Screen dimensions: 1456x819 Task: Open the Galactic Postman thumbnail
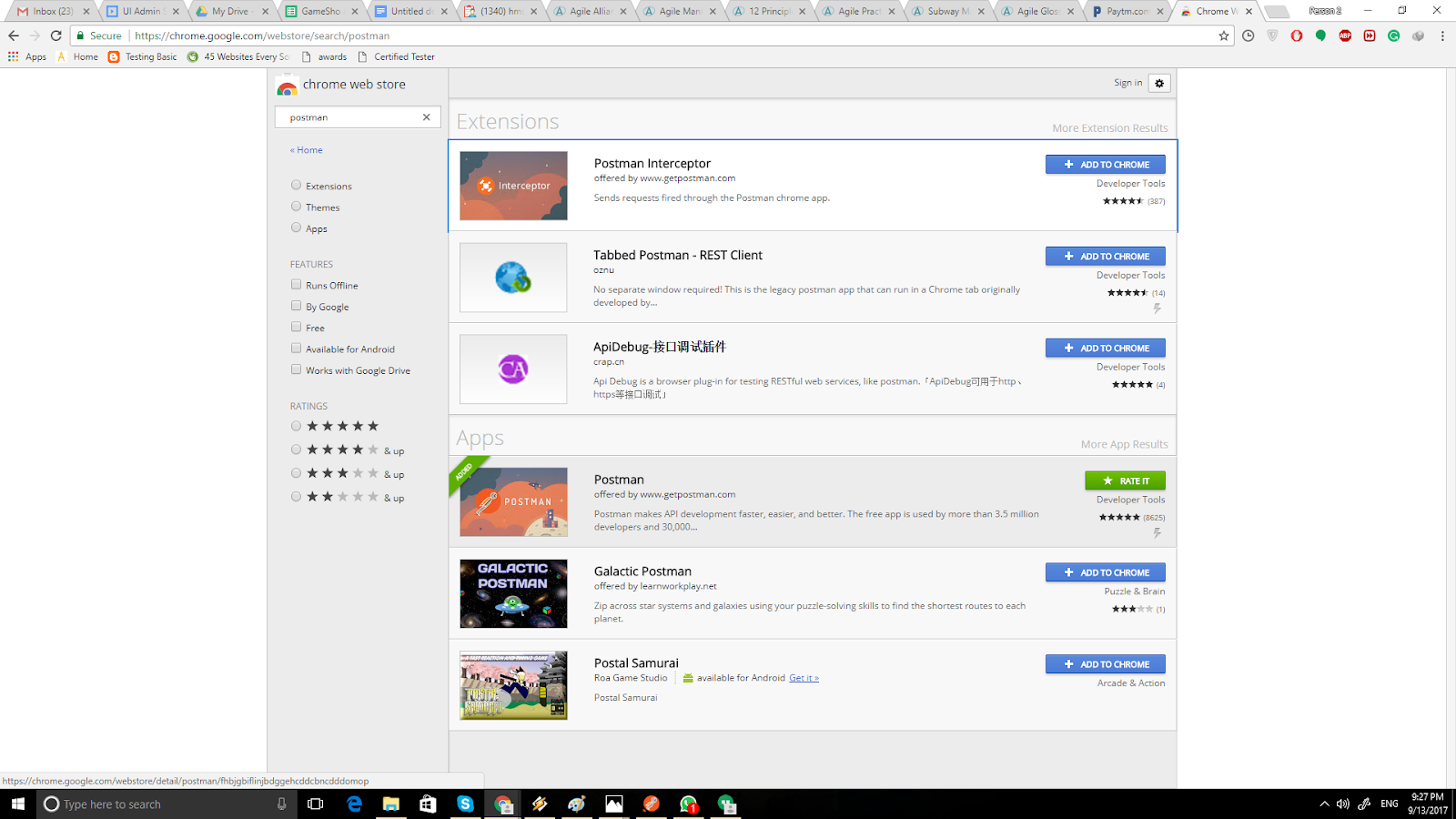pyautogui.click(x=513, y=593)
